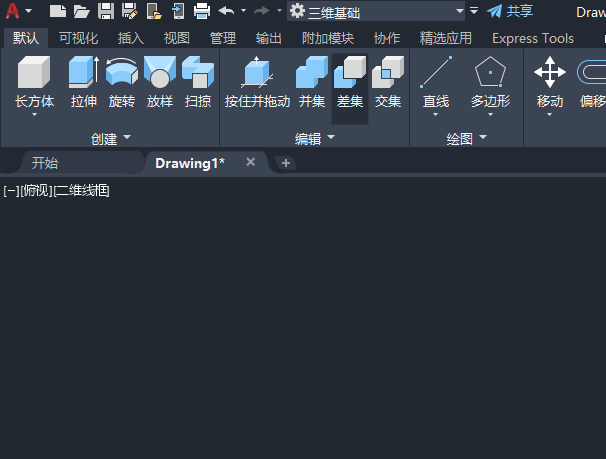Viewport: 606px width, 459px height.
Task: Expand the 多边形 flyout arrow
Action: click(x=490, y=114)
